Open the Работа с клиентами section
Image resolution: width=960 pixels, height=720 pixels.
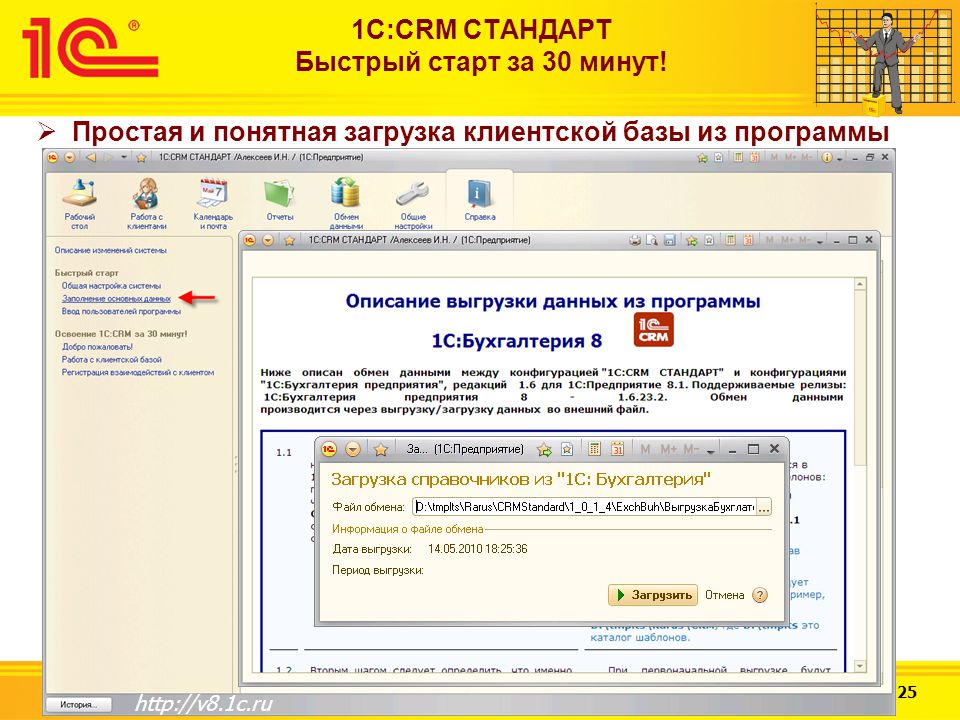click(x=146, y=204)
